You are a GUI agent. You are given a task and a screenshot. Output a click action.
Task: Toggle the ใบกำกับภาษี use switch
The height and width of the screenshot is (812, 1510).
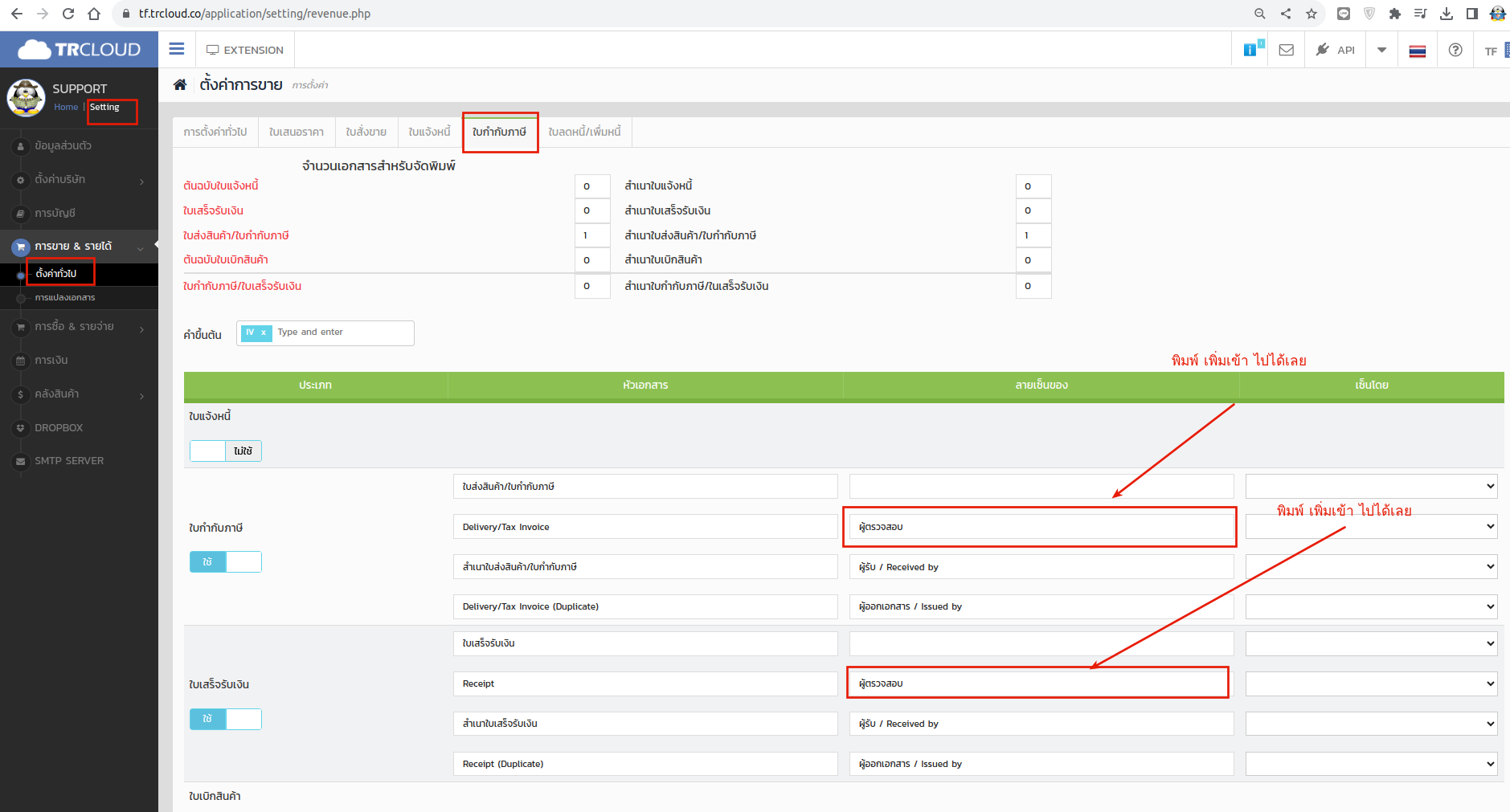click(x=226, y=562)
